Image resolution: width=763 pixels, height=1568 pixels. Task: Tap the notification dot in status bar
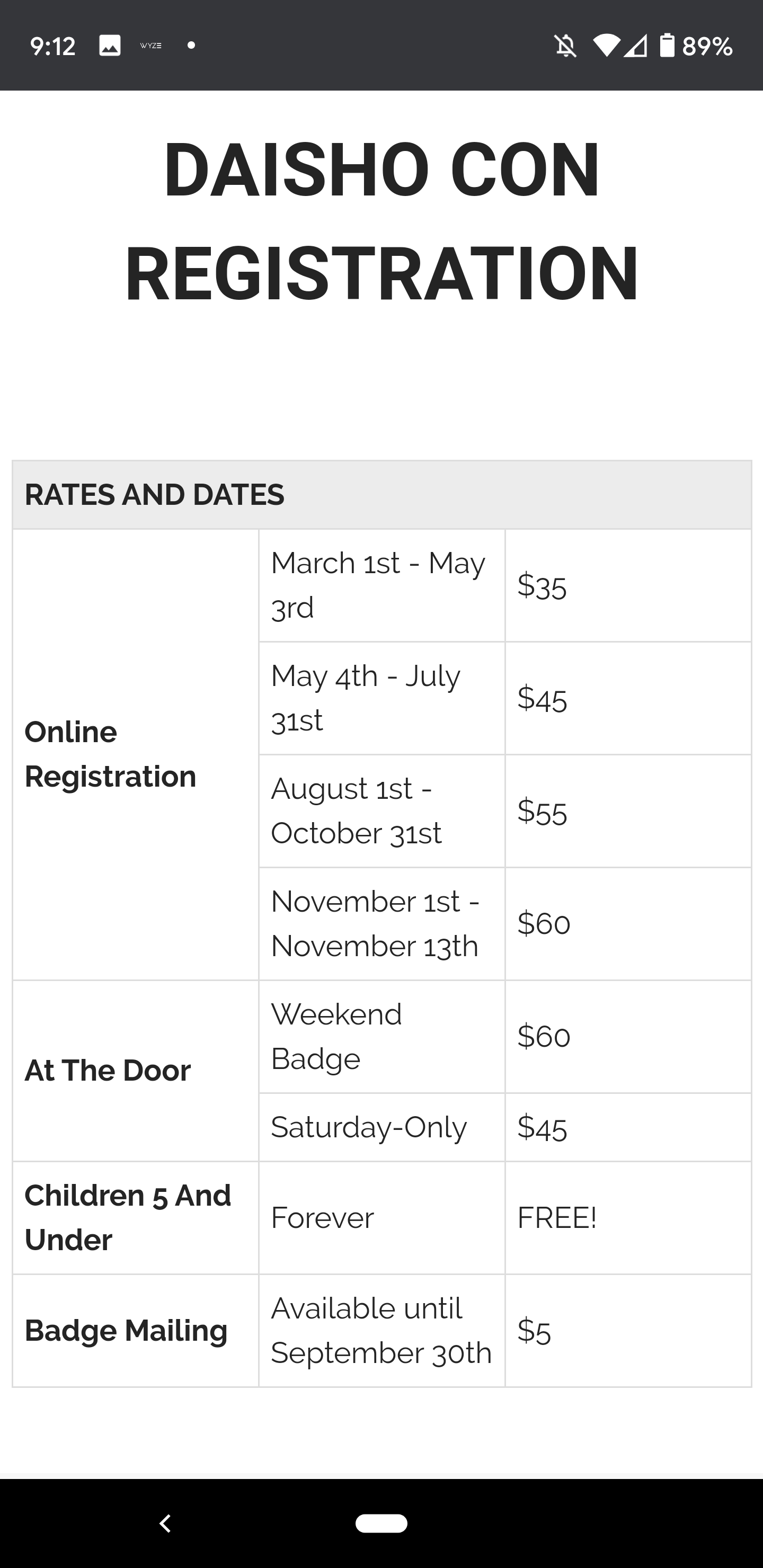coord(191,46)
